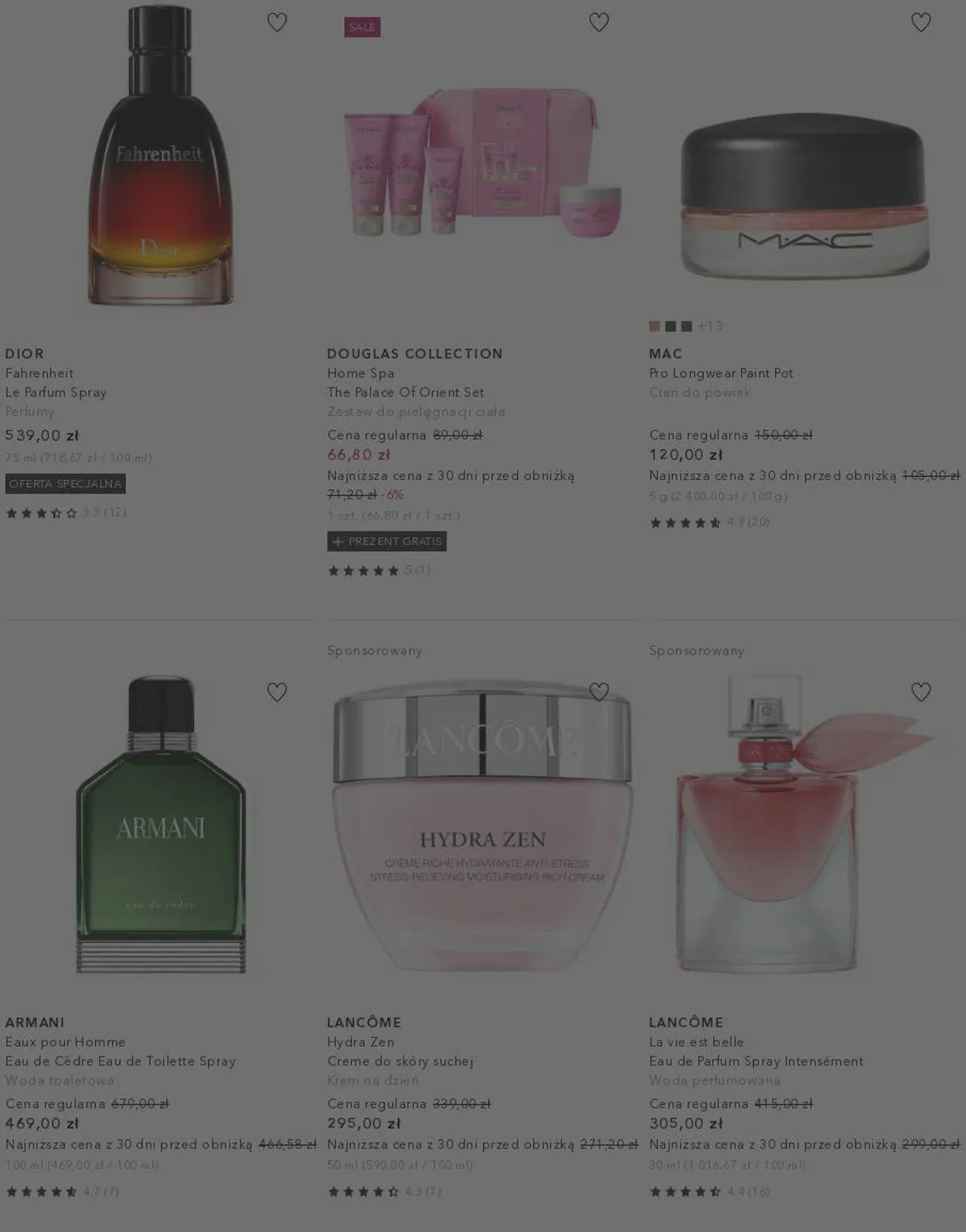
Task: Favorite the Douglas Collection Home Spa set
Action: [x=599, y=22]
